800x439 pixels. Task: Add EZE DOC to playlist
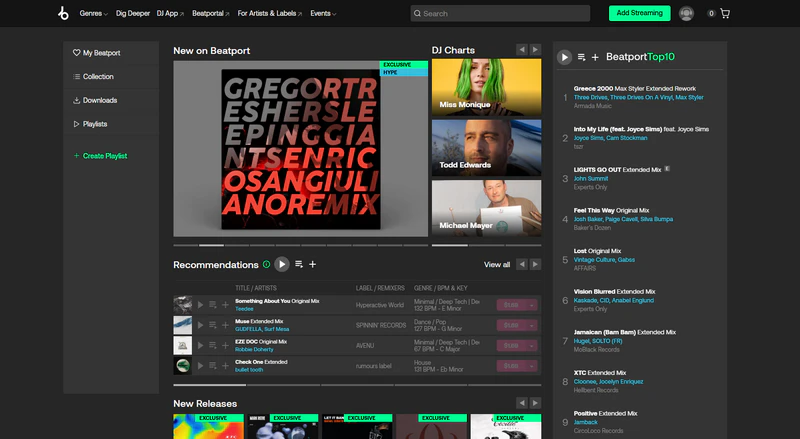click(225, 346)
